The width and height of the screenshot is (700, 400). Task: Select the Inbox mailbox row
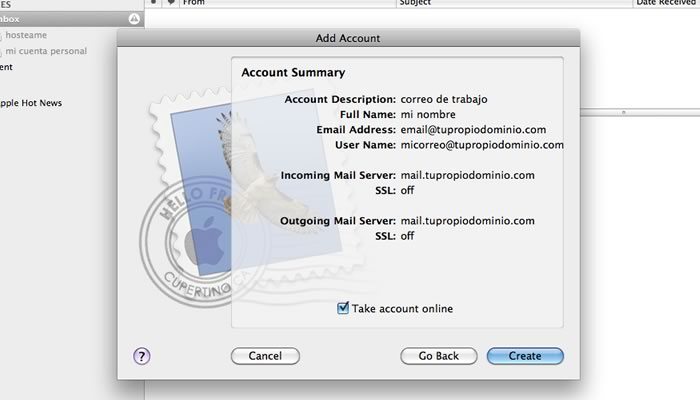(71, 19)
